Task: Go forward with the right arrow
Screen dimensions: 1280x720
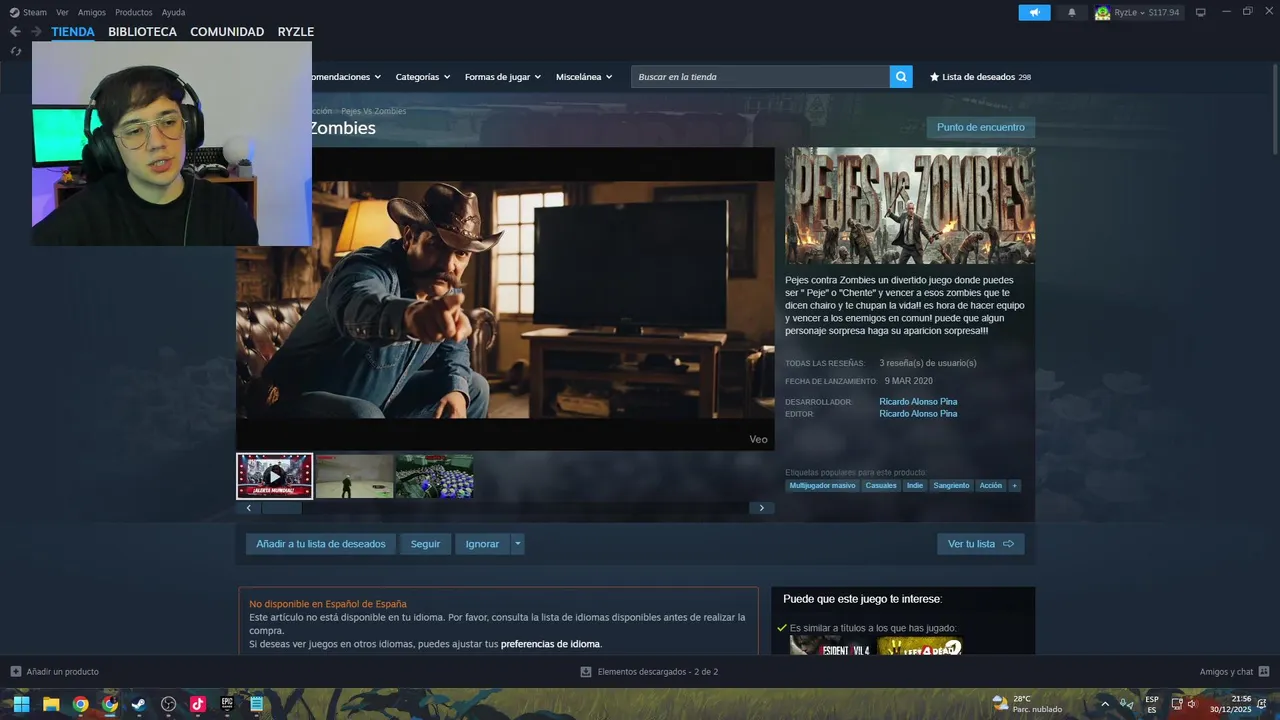Action: 36,32
